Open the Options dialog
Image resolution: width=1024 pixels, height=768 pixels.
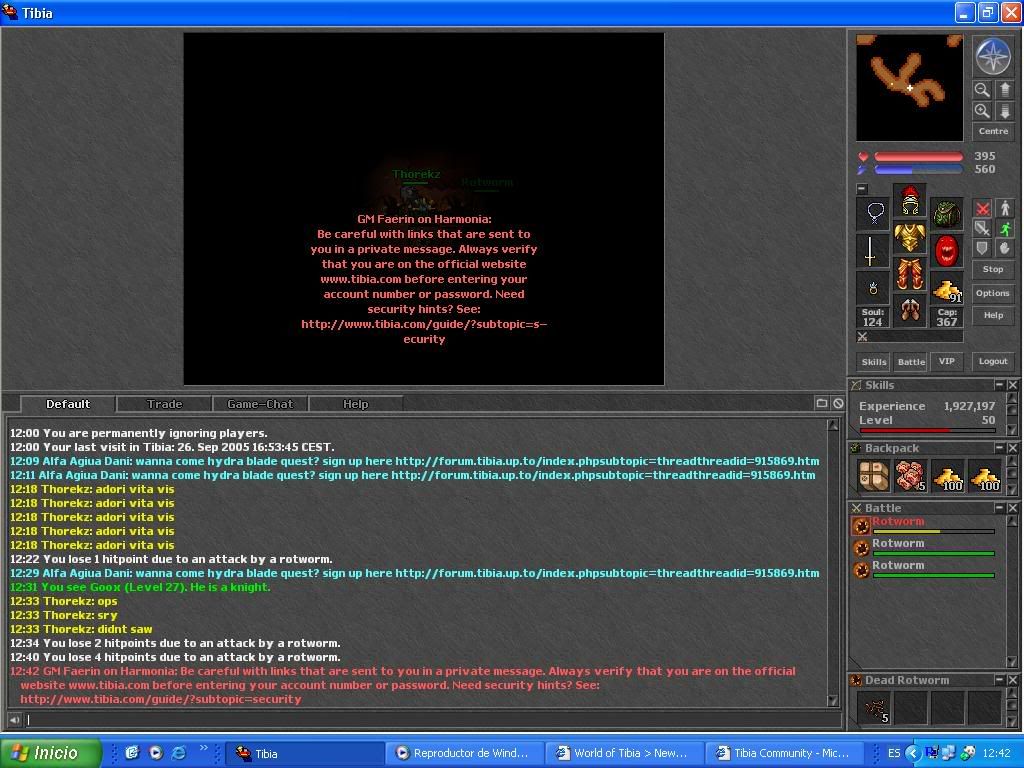click(x=993, y=293)
